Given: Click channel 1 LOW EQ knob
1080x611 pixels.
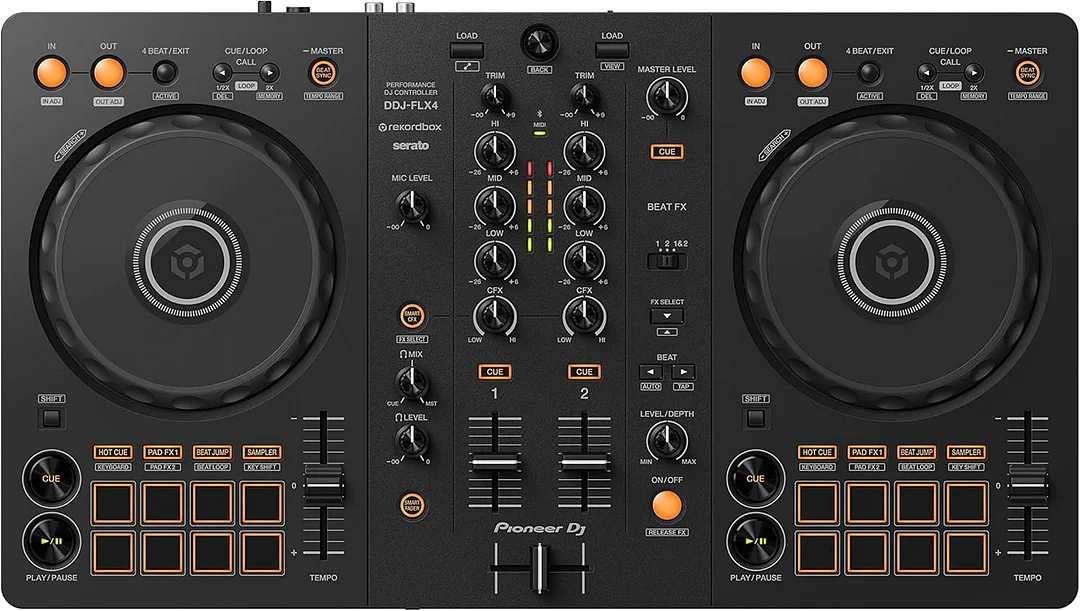Looking at the screenshot, I should pos(495,261).
